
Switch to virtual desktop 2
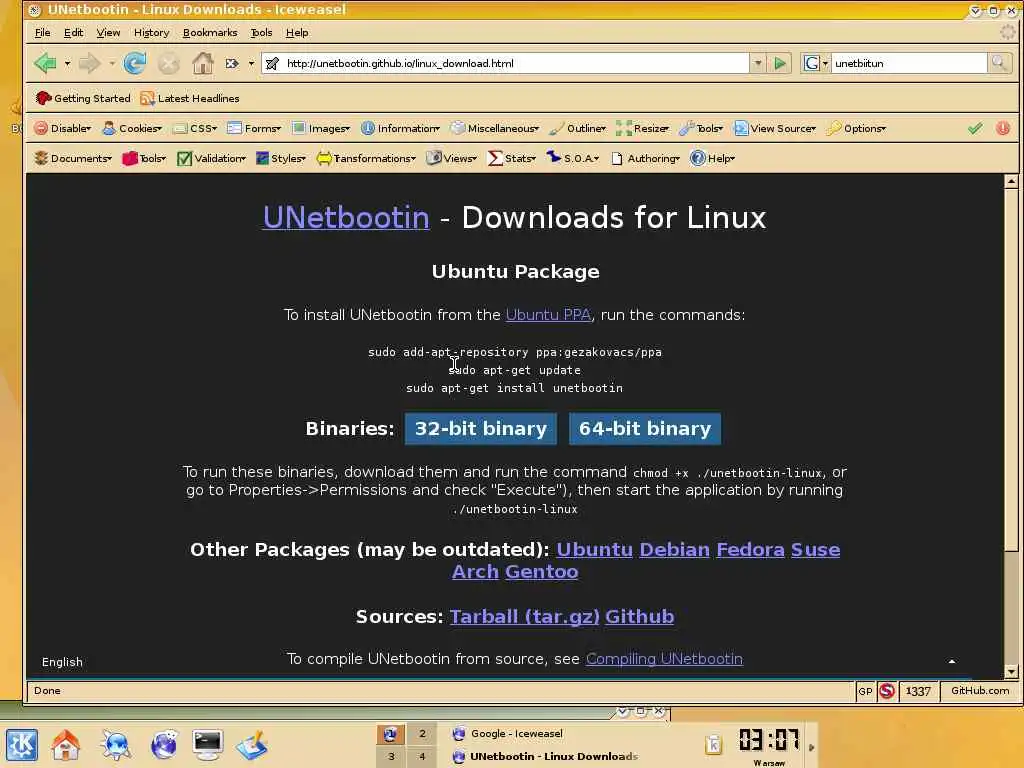point(422,734)
